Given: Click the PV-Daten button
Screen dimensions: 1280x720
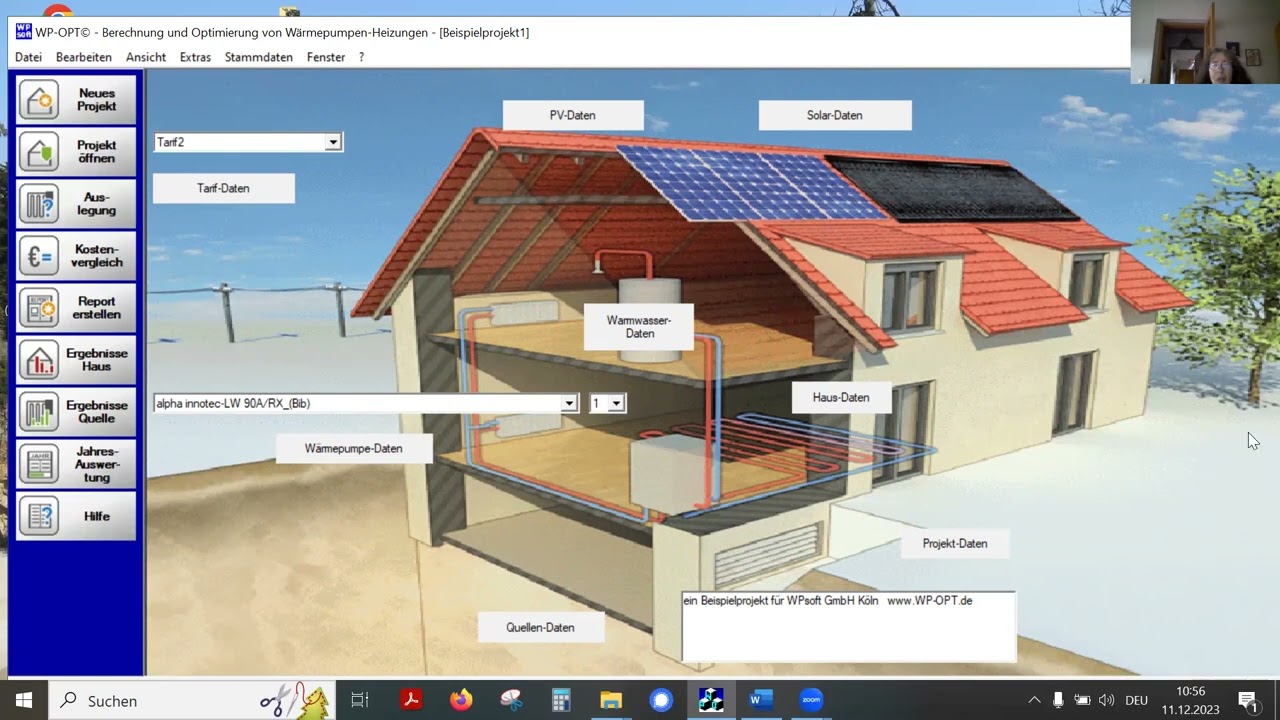Looking at the screenshot, I should [x=573, y=115].
